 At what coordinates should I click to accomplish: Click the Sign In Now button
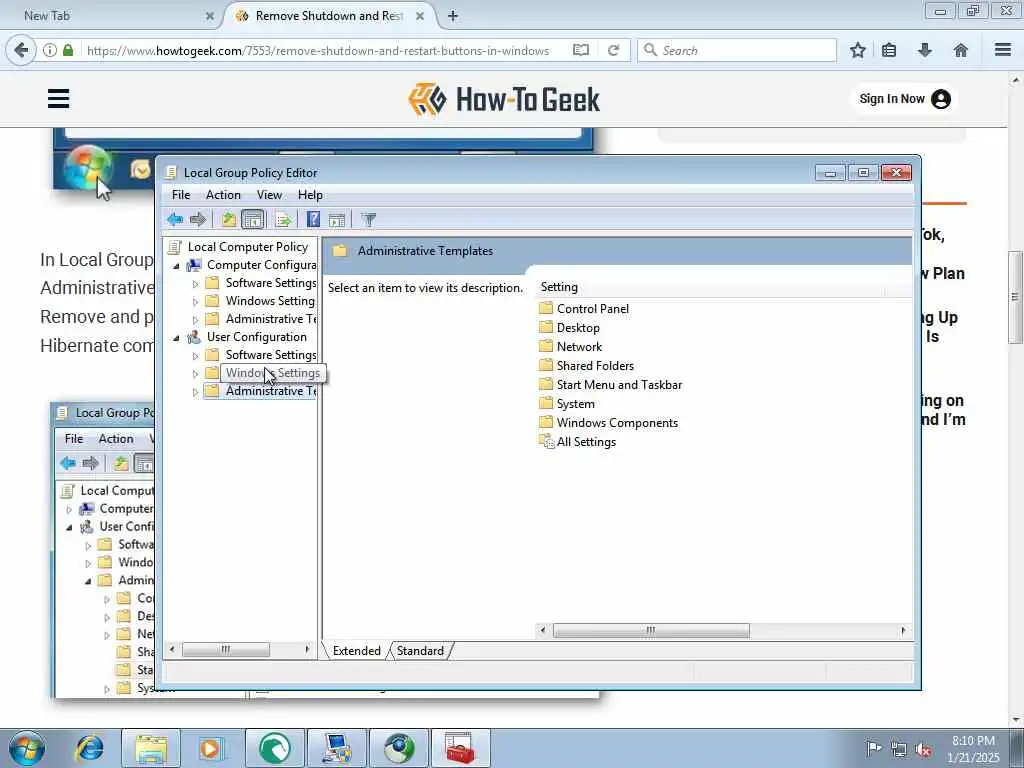coord(904,99)
